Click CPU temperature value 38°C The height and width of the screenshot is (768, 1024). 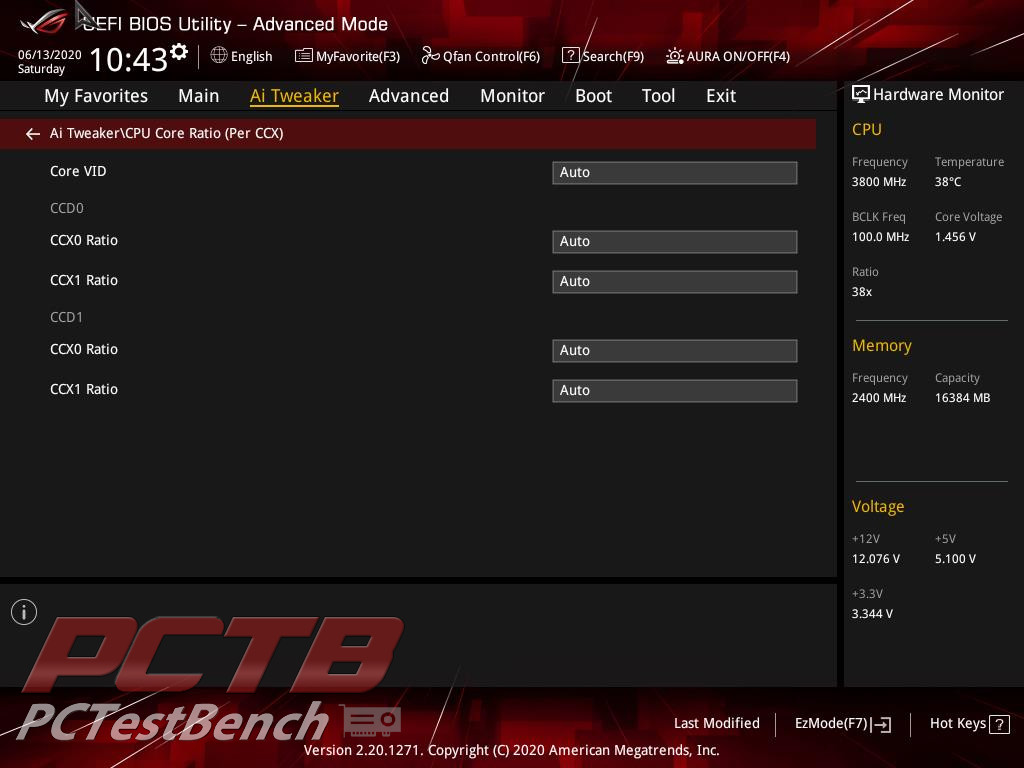(x=948, y=182)
